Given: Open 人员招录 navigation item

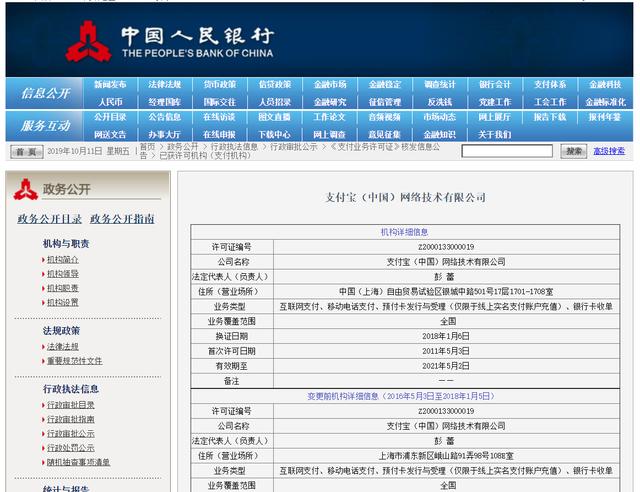Looking at the screenshot, I should (x=275, y=102).
